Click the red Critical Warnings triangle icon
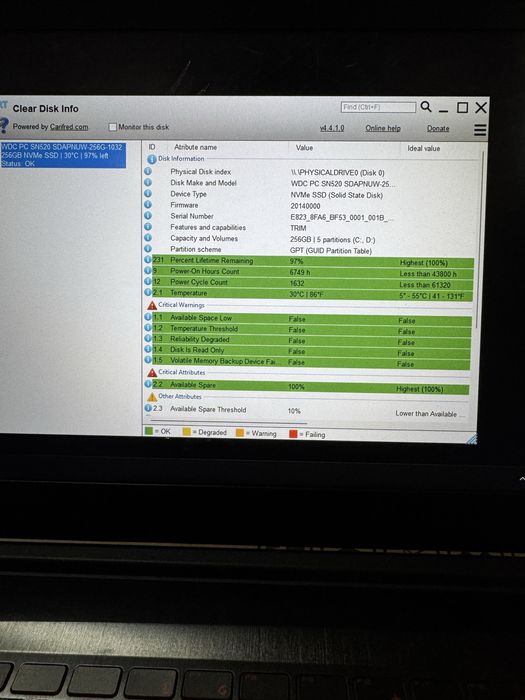Viewport: 525px width, 700px height. [x=152, y=305]
